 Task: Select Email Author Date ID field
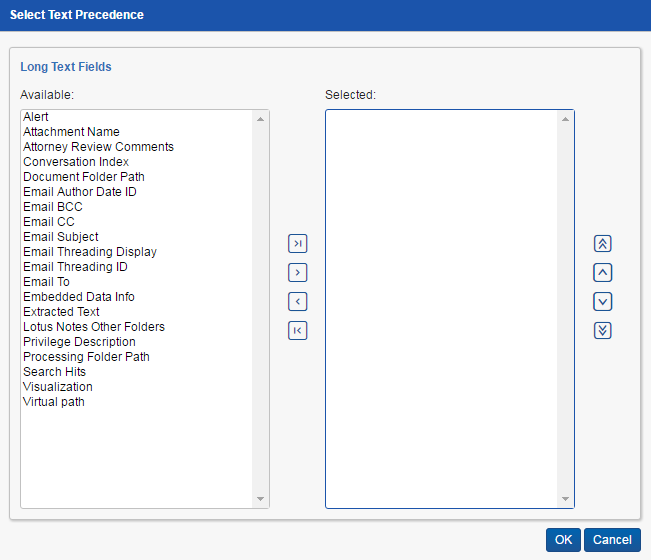(137, 191)
